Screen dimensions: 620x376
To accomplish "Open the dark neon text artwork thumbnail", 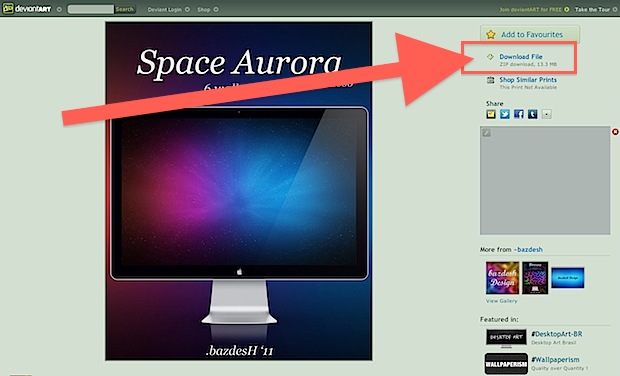I will [535, 278].
